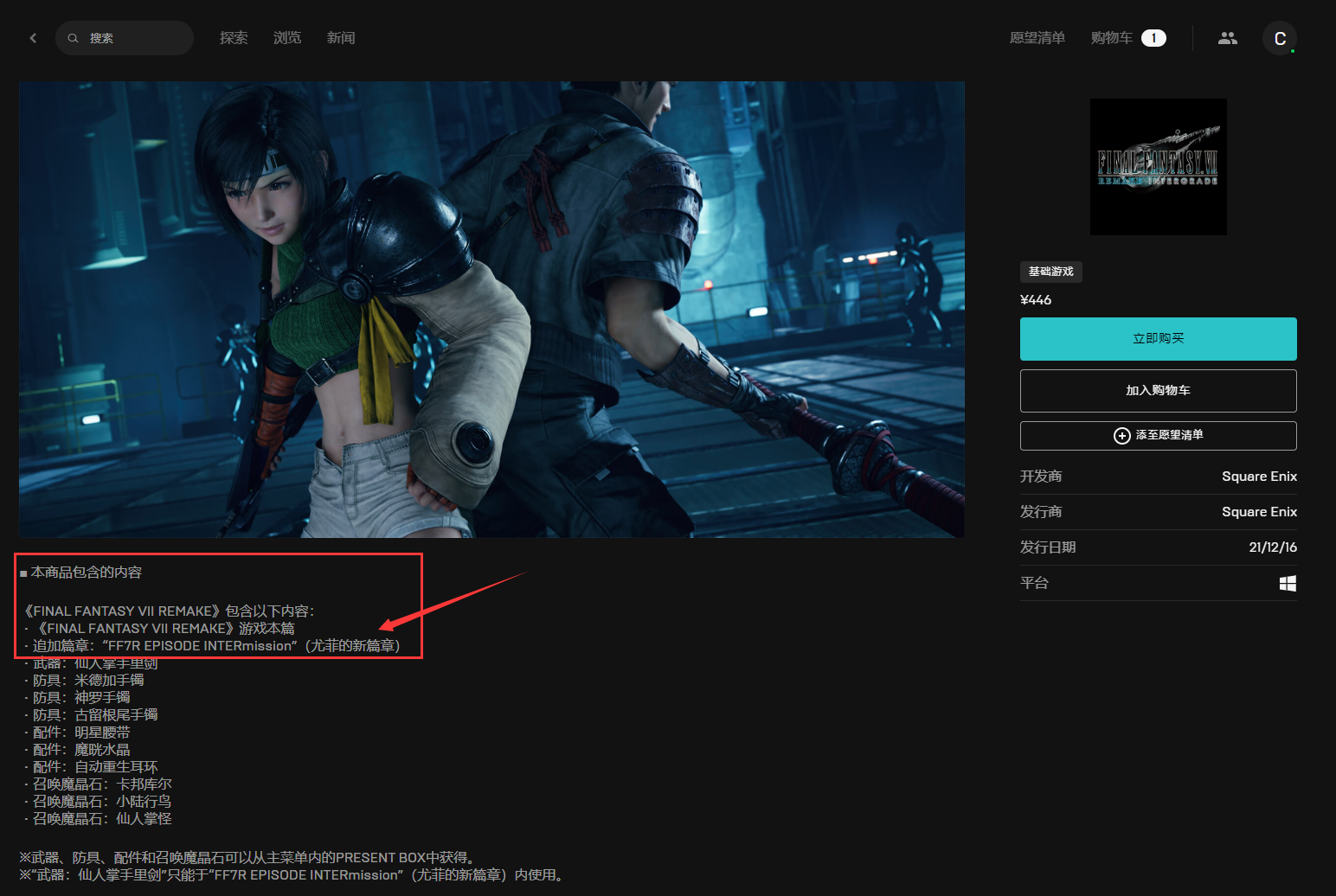Image resolution: width=1336 pixels, height=896 pixels.
Task: Click the 立即购买 buy now button
Action: [1159, 339]
